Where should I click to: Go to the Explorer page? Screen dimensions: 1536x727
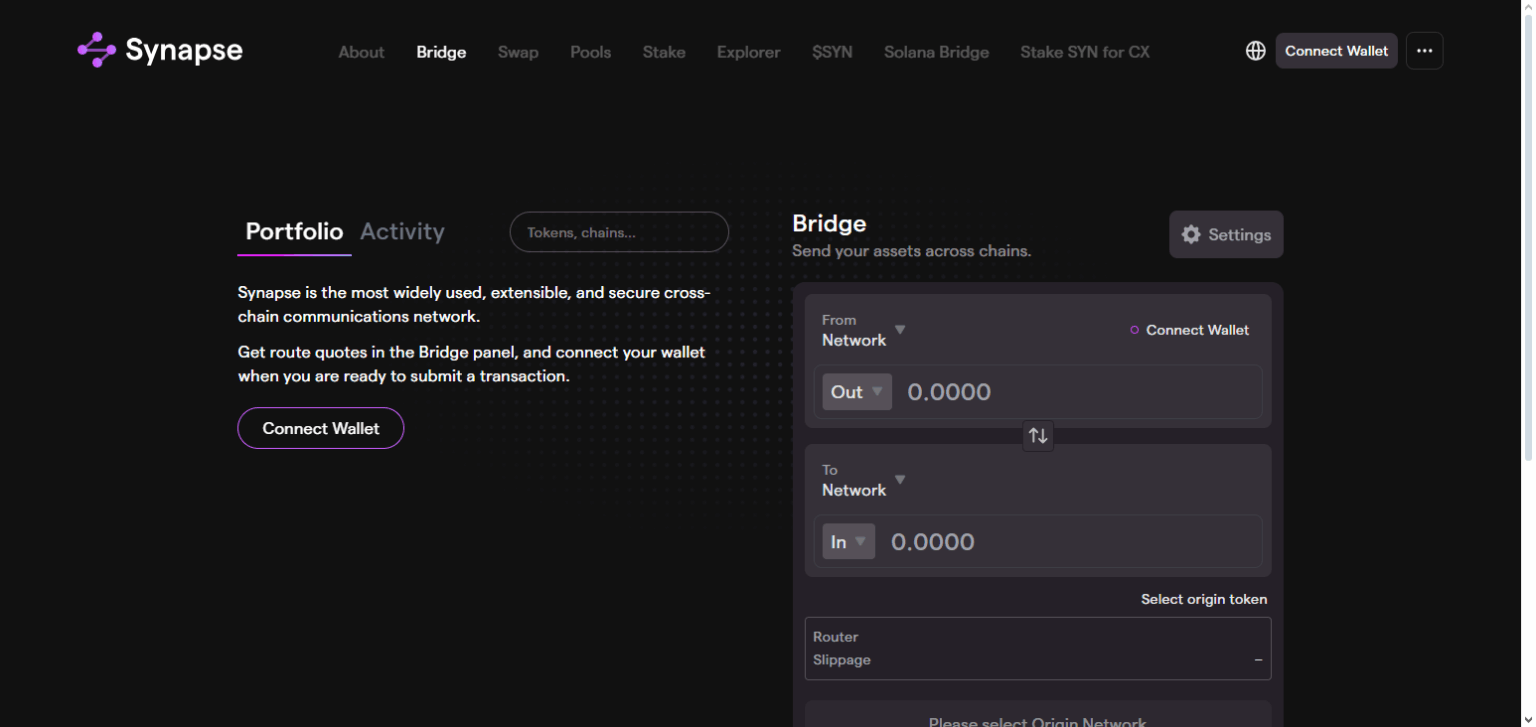(748, 52)
